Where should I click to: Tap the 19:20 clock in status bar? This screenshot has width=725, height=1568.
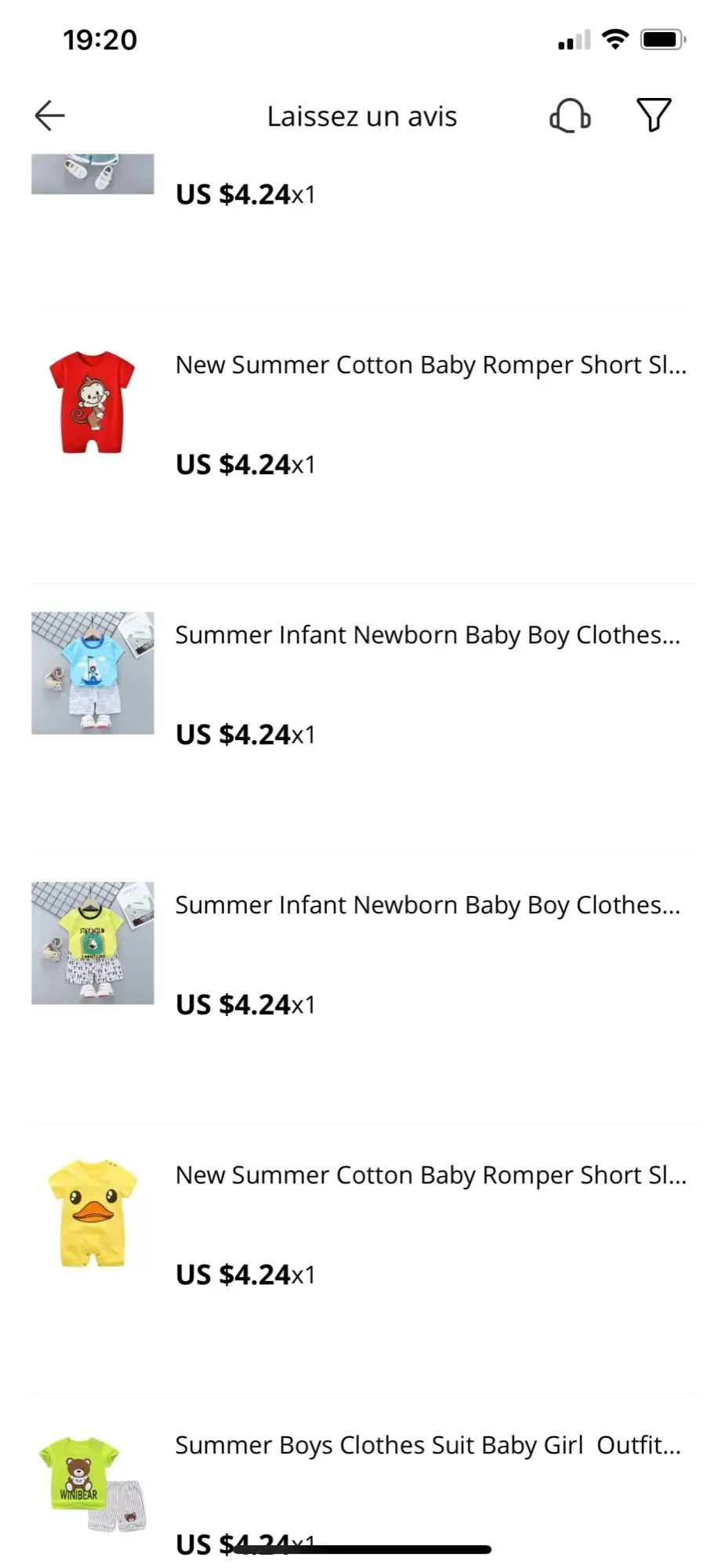tap(100, 40)
